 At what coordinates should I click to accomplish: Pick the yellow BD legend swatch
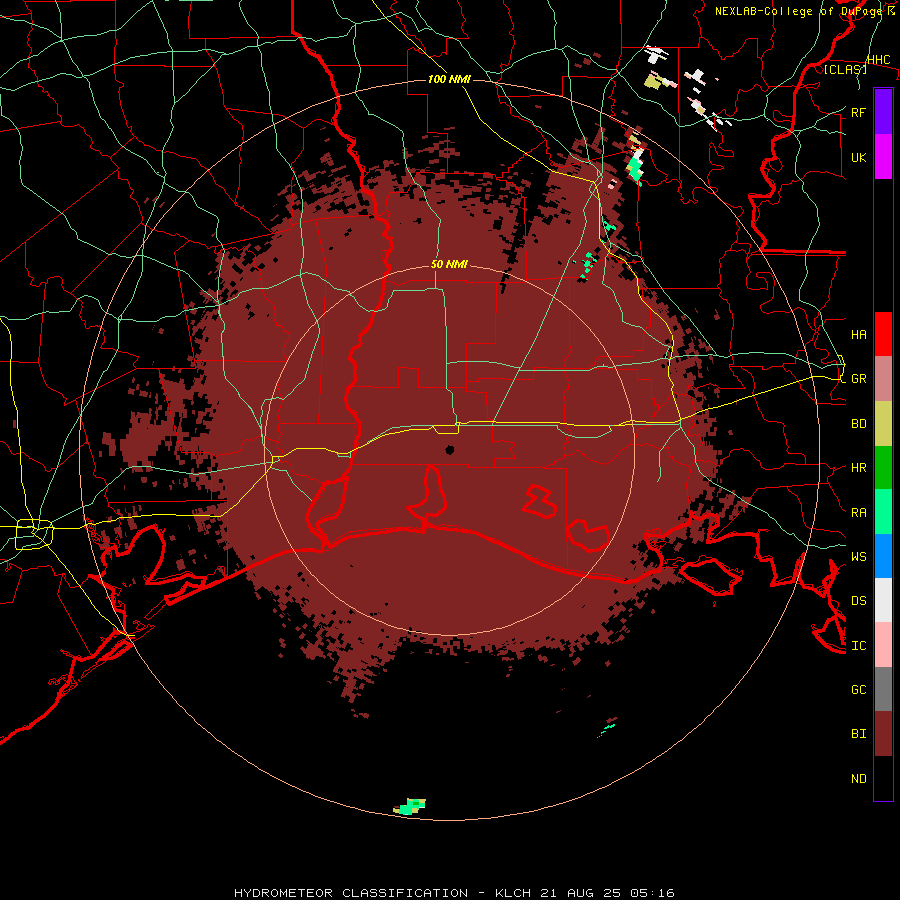point(883,423)
